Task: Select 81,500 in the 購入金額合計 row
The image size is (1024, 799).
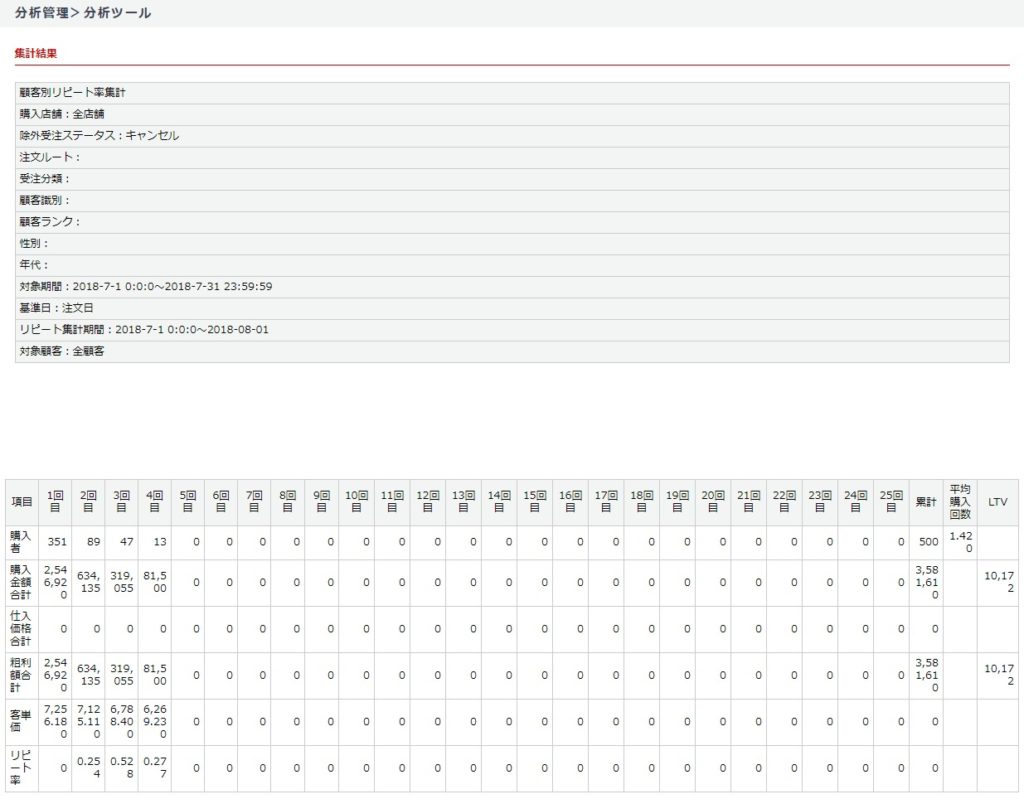Action: (x=155, y=583)
